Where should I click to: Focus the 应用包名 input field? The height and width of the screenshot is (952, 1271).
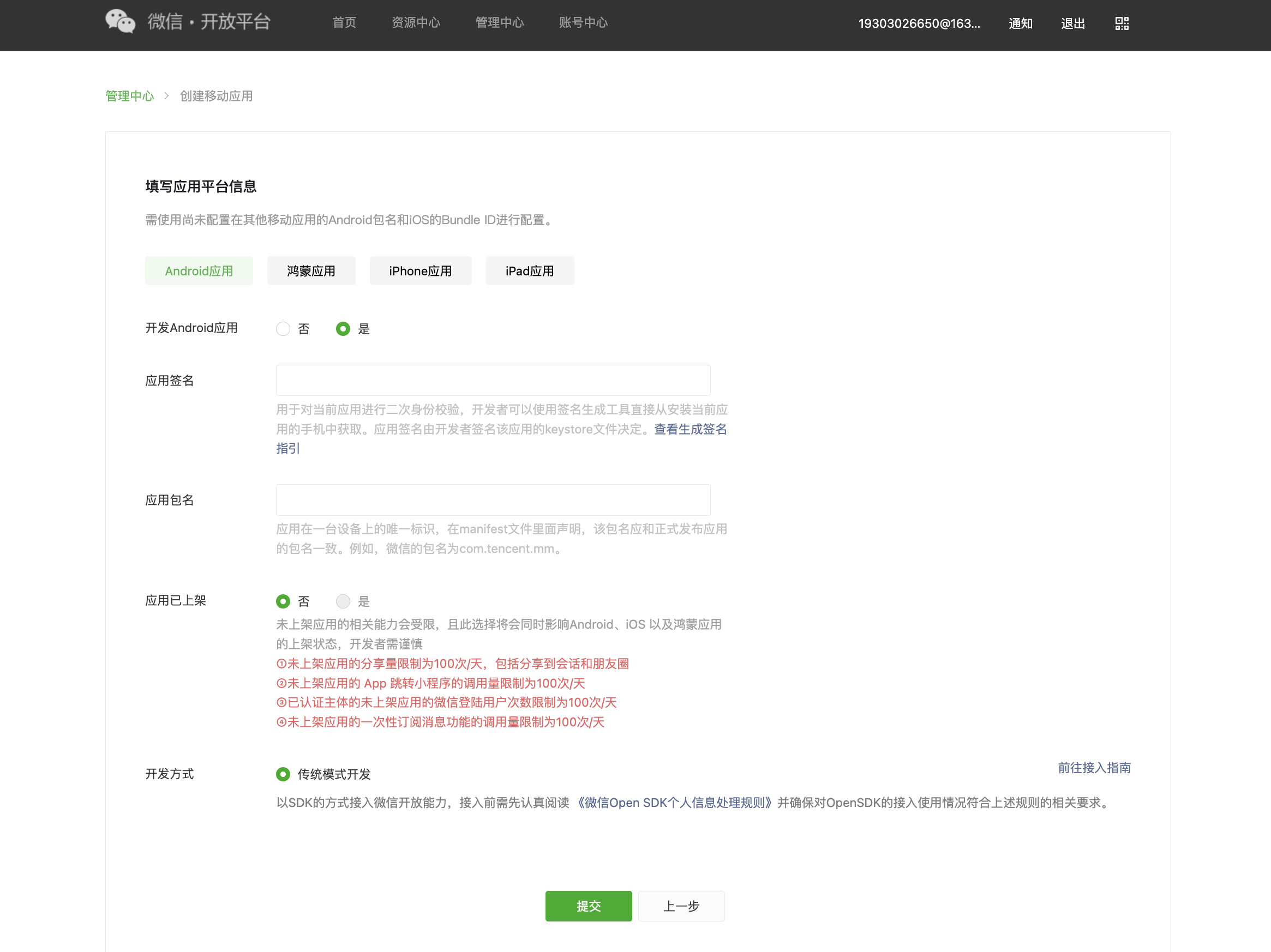pos(493,499)
